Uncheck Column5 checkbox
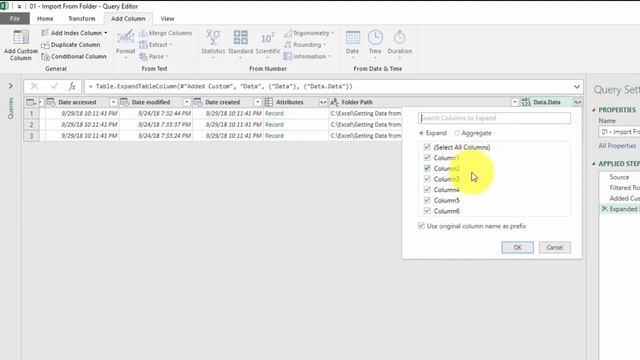The image size is (640, 360). click(x=427, y=200)
